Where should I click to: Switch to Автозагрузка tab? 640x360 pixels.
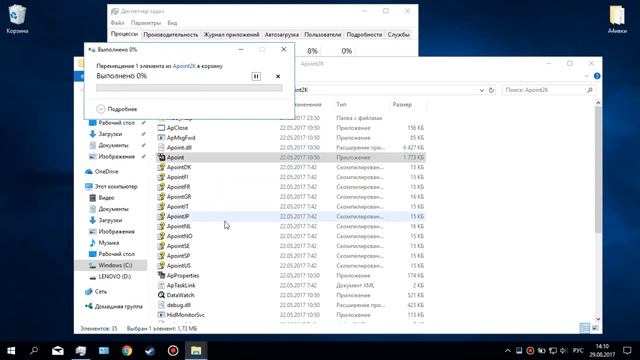[x=282, y=35]
